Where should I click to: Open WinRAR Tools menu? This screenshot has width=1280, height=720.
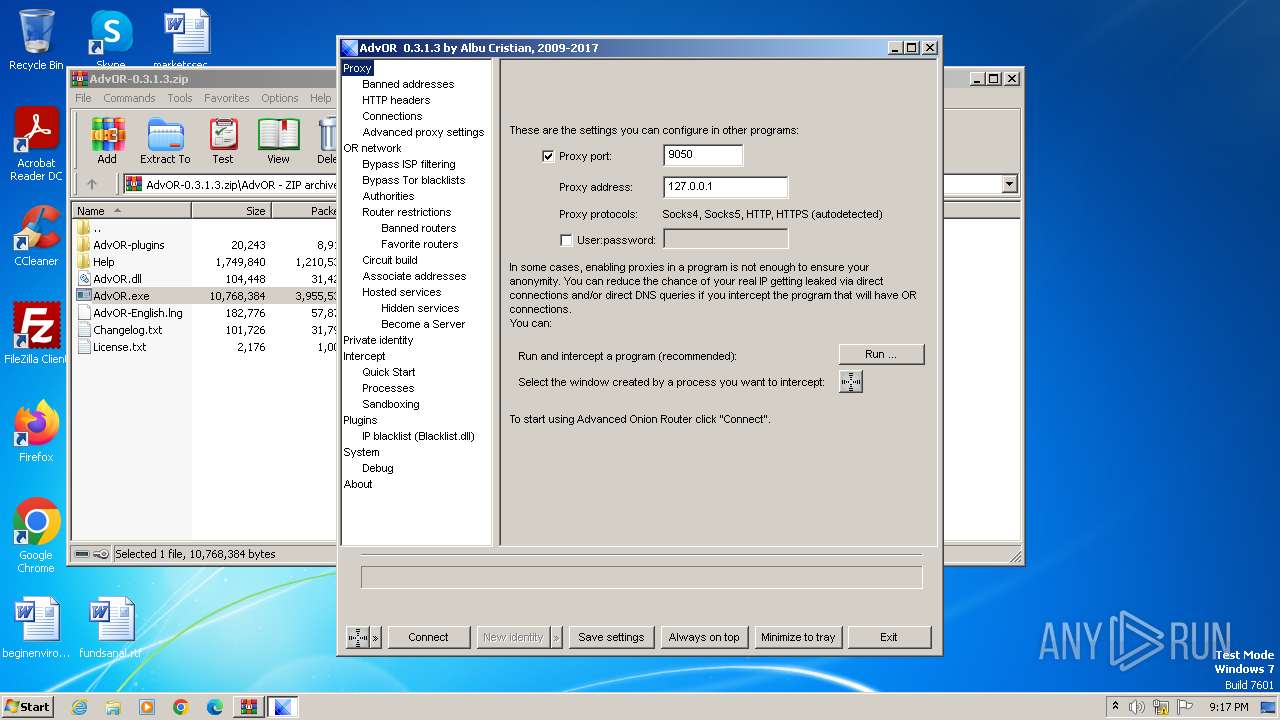180,98
